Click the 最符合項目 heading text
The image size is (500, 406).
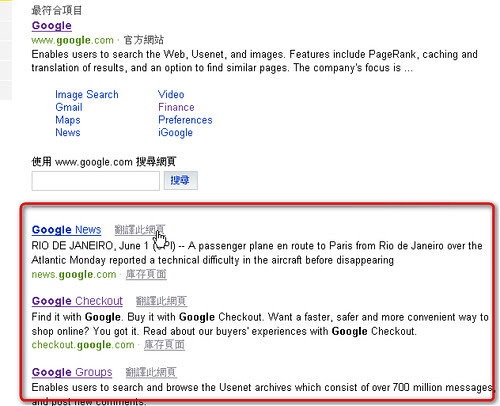point(57,10)
